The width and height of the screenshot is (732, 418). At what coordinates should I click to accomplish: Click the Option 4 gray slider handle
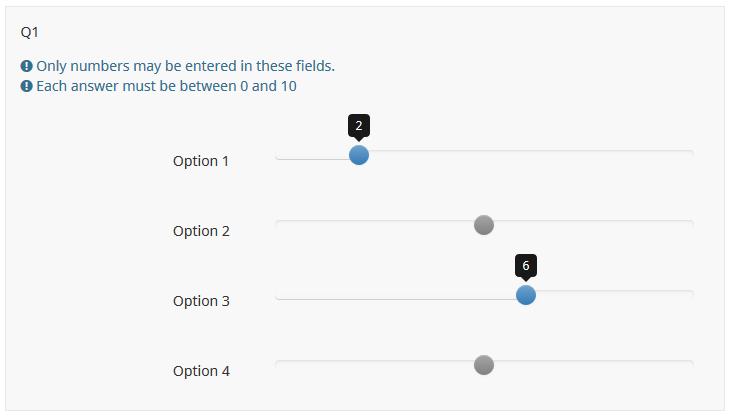pos(484,365)
